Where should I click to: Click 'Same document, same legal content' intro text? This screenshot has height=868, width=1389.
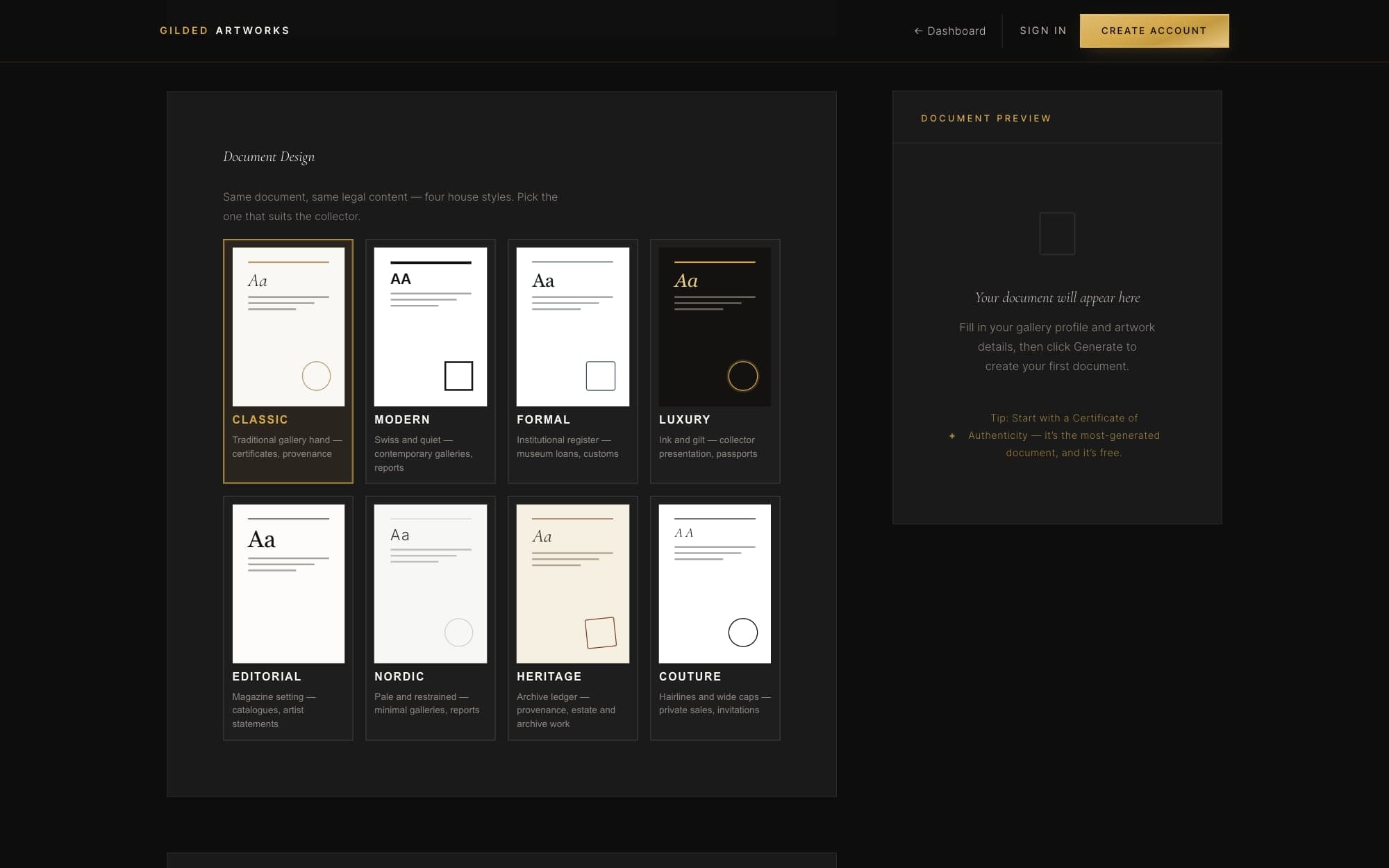coord(390,206)
